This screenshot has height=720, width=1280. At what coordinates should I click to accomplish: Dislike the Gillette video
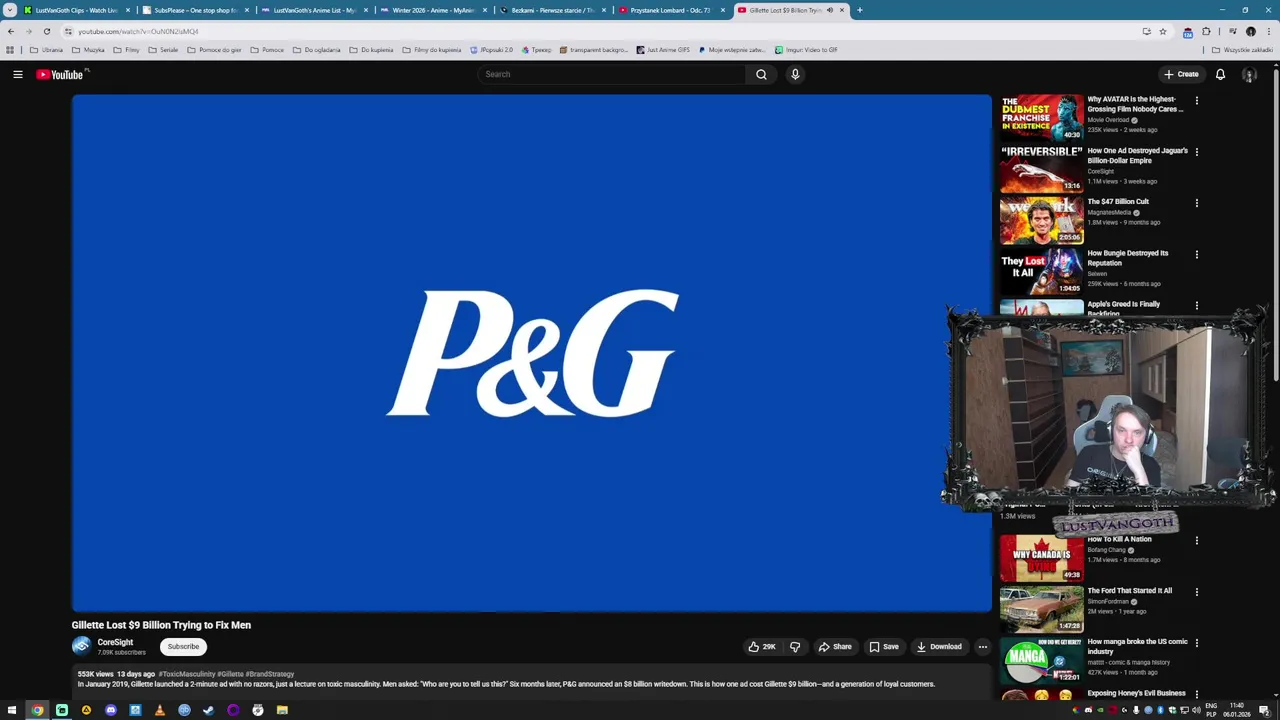795,647
